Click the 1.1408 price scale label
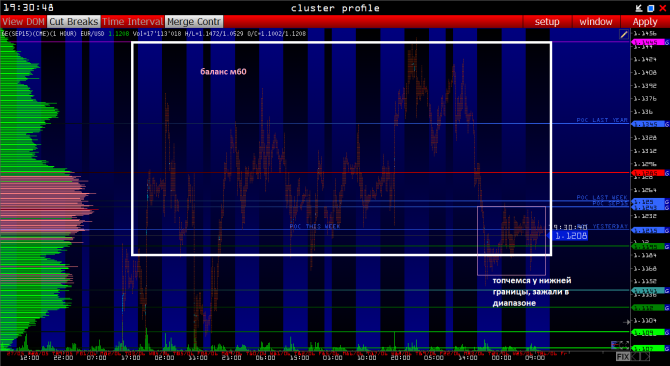670x366 pixels. coord(645,73)
